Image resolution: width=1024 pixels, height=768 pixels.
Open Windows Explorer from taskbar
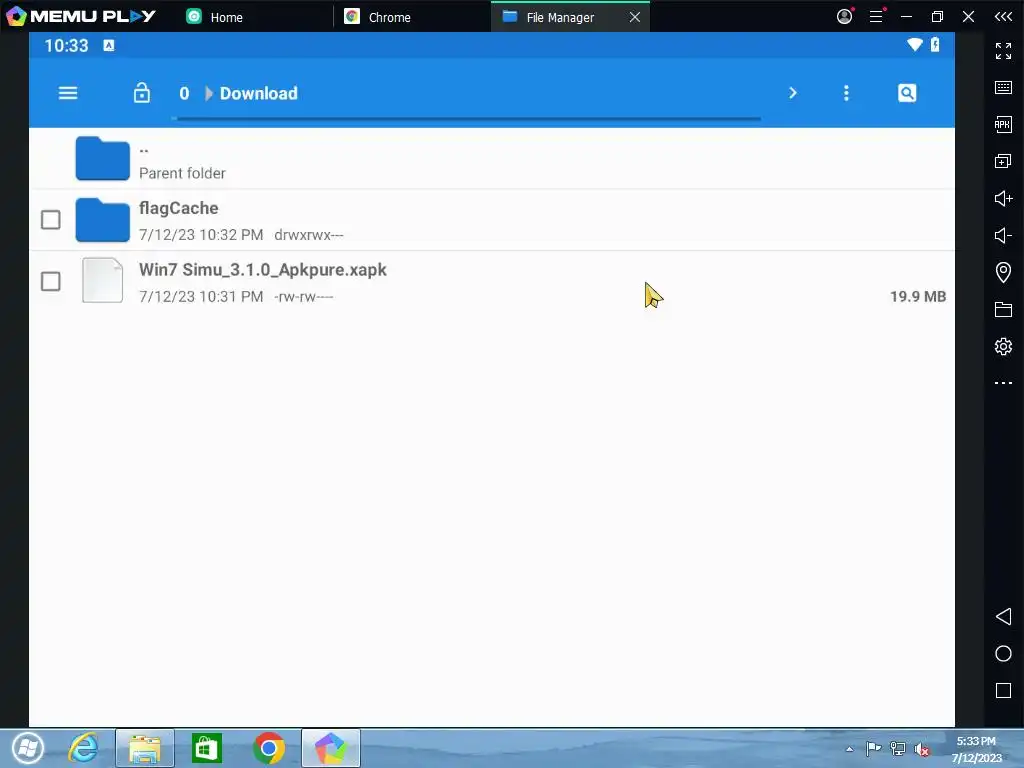[x=145, y=748]
